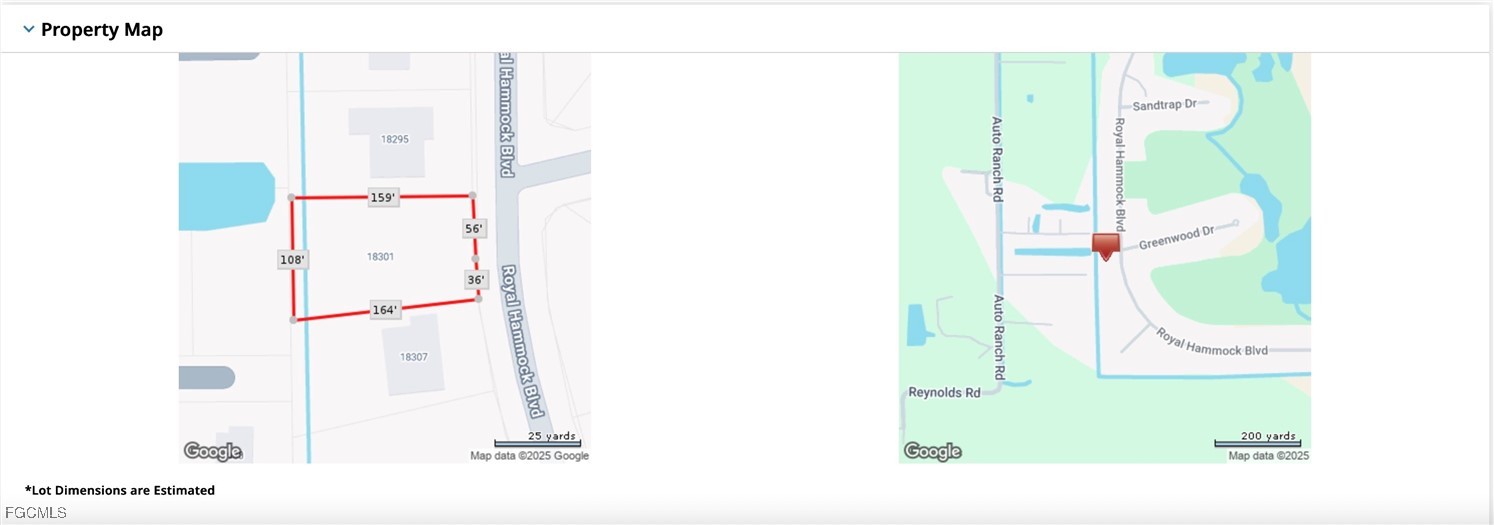Collapse the Property Map section chevron
Screen dimensions: 1494x525
[x=28, y=30]
